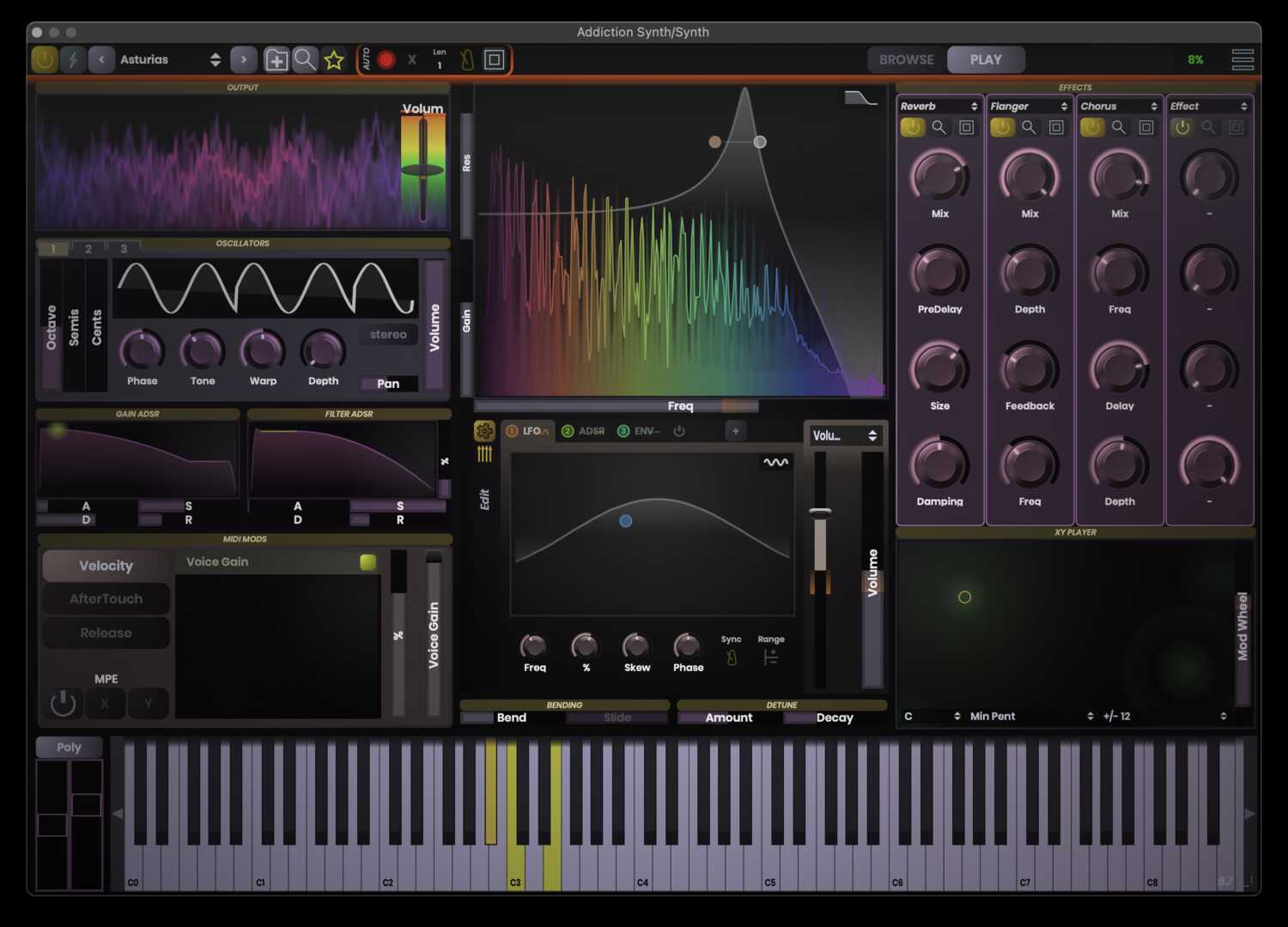Select the ADSR modulator tab
The width and height of the screenshot is (1288, 927).
(x=583, y=431)
